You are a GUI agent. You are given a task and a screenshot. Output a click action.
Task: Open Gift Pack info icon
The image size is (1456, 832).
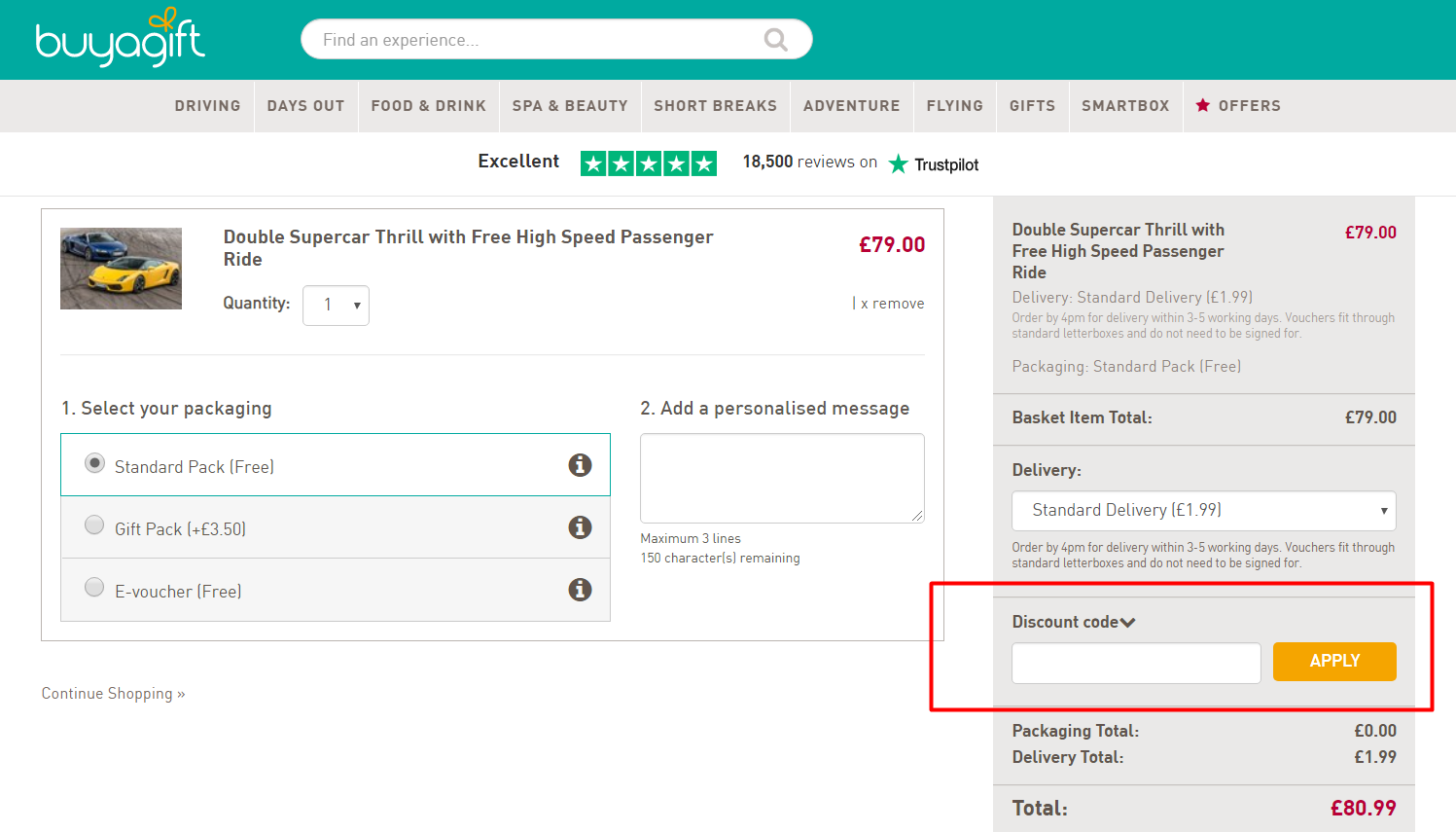tap(580, 527)
